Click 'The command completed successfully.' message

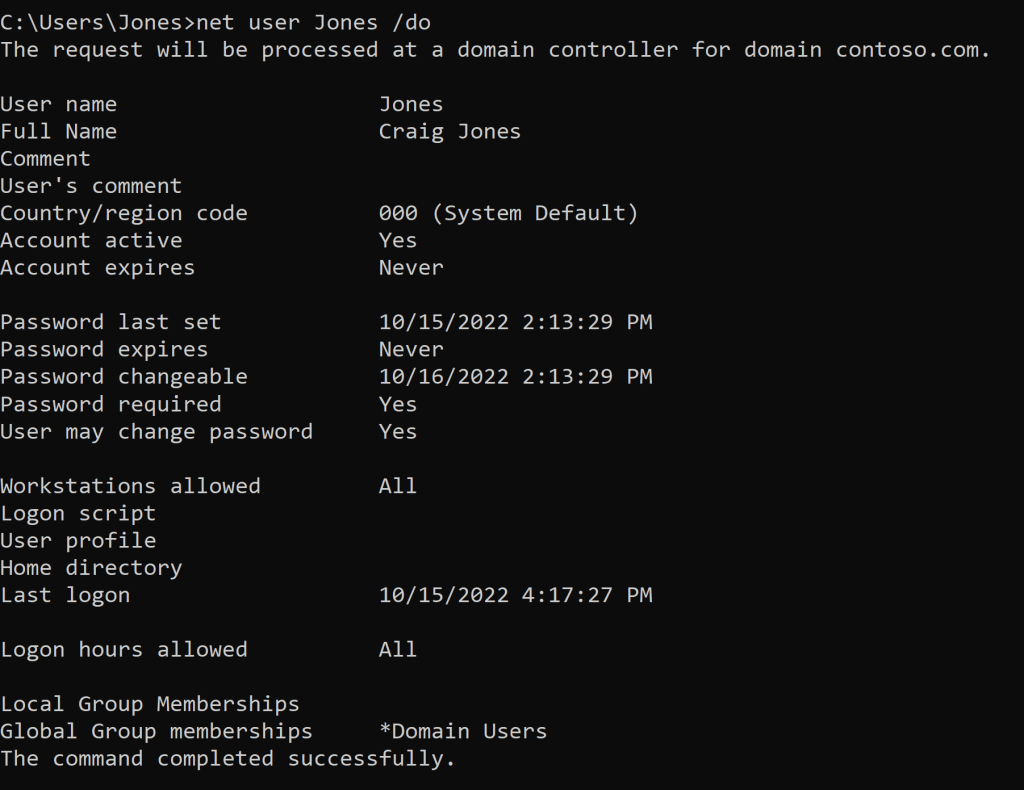[x=228, y=758]
